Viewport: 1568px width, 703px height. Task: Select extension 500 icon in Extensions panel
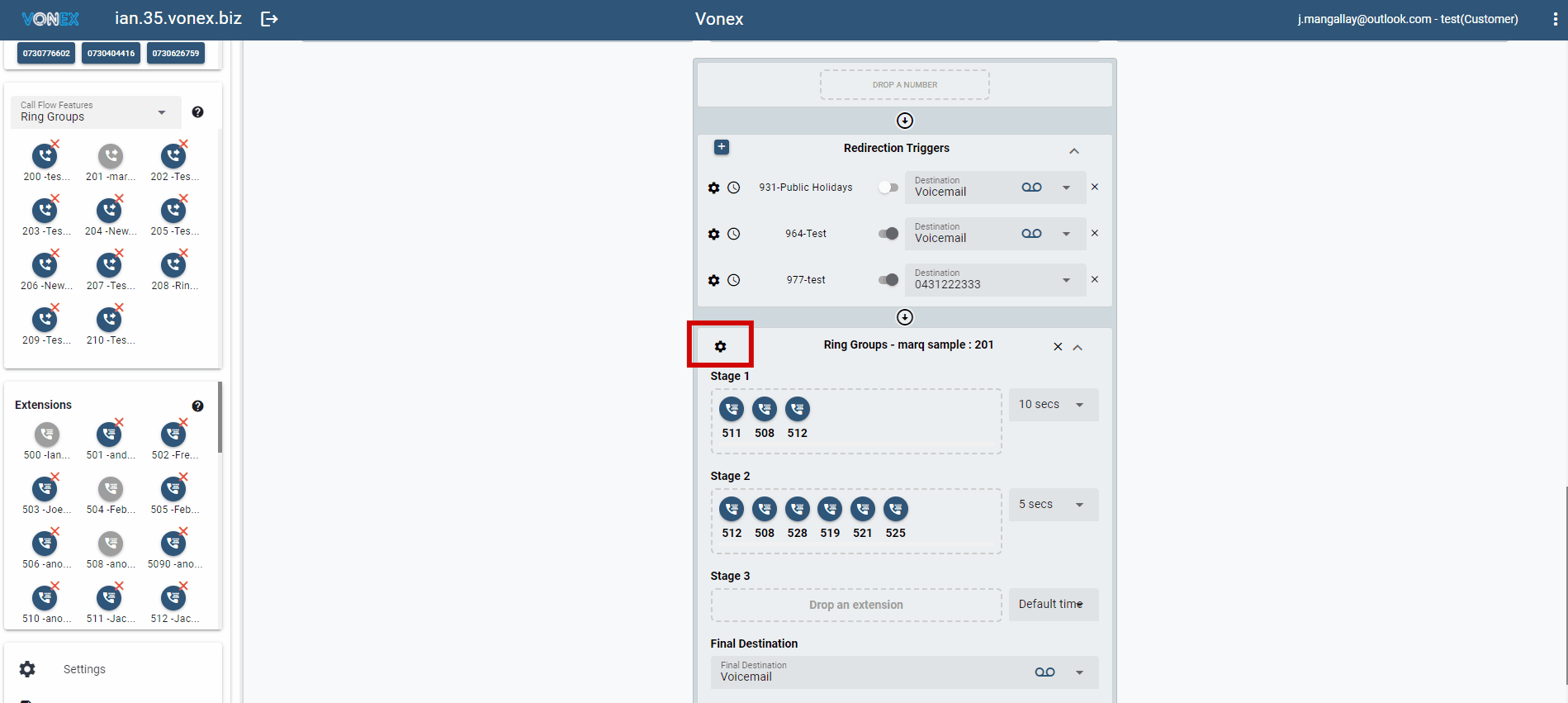47,435
